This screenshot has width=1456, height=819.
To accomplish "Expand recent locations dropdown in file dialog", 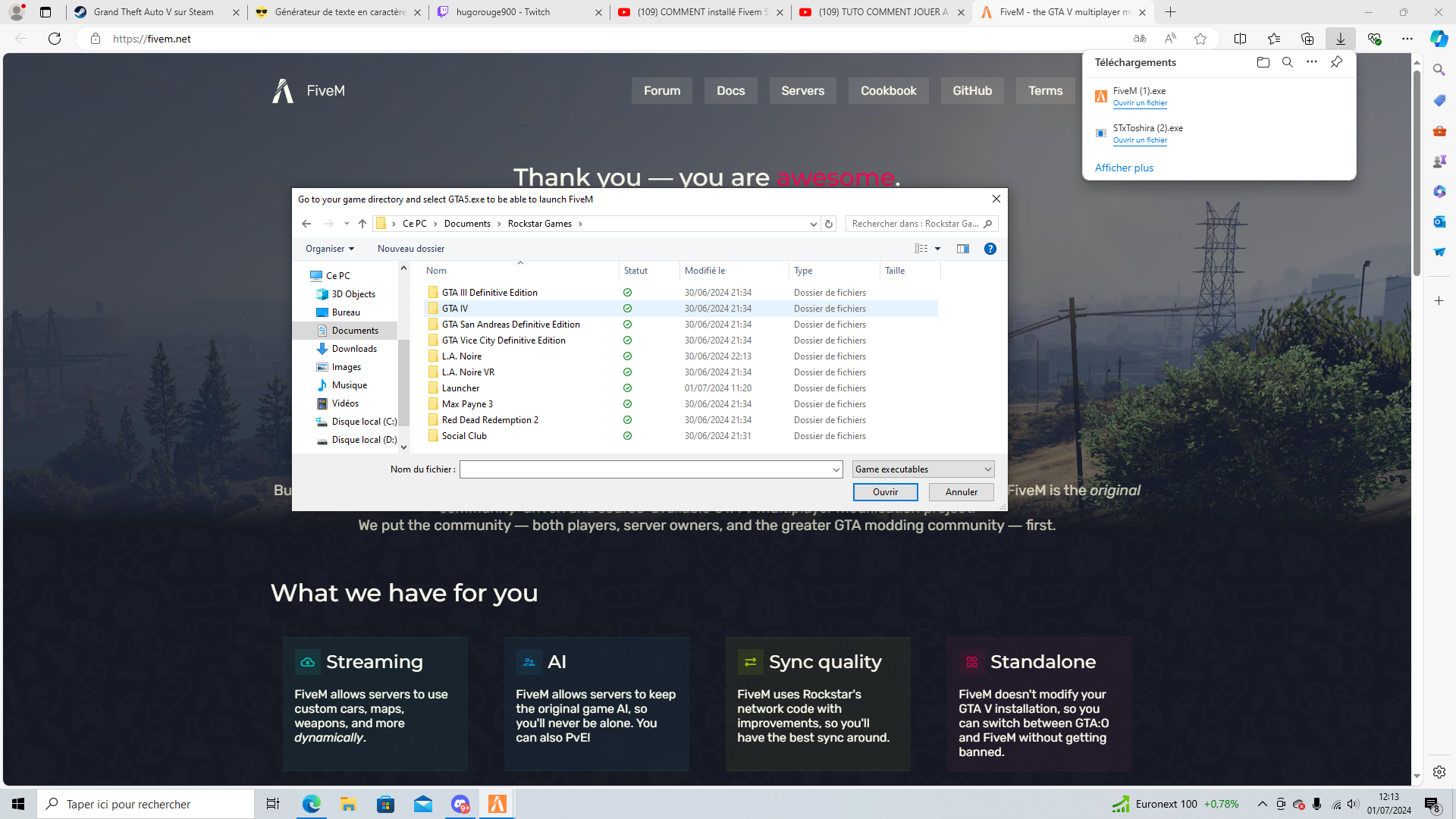I will click(347, 224).
